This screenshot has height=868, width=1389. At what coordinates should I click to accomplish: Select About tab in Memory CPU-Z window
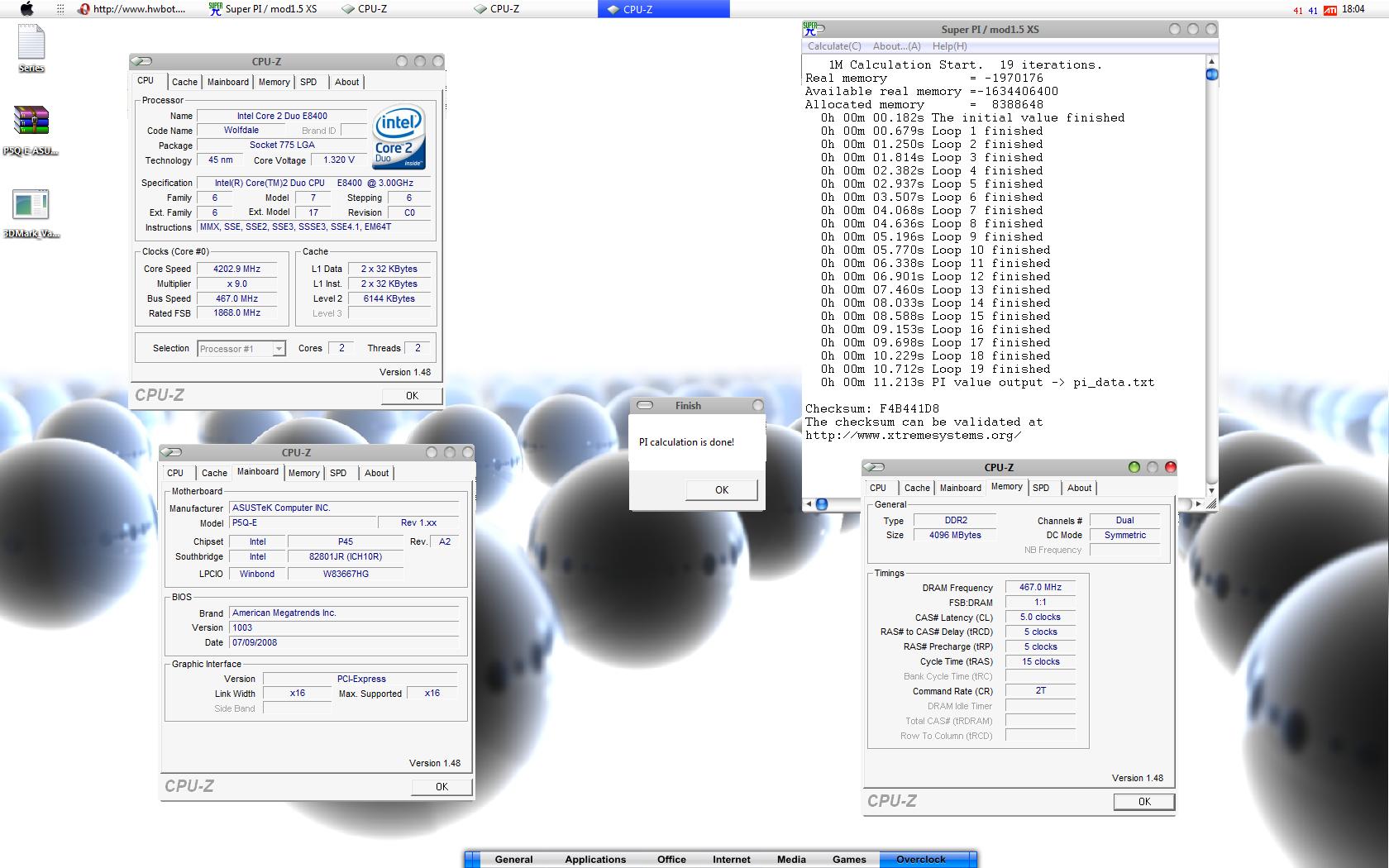point(1079,488)
